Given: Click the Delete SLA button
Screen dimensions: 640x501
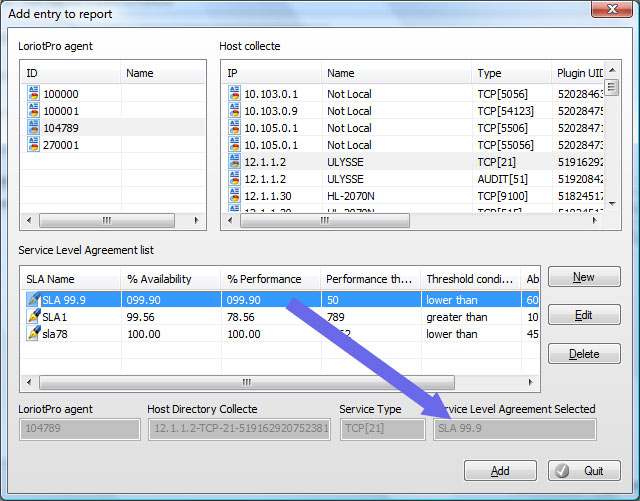Looking at the screenshot, I should [x=584, y=354].
